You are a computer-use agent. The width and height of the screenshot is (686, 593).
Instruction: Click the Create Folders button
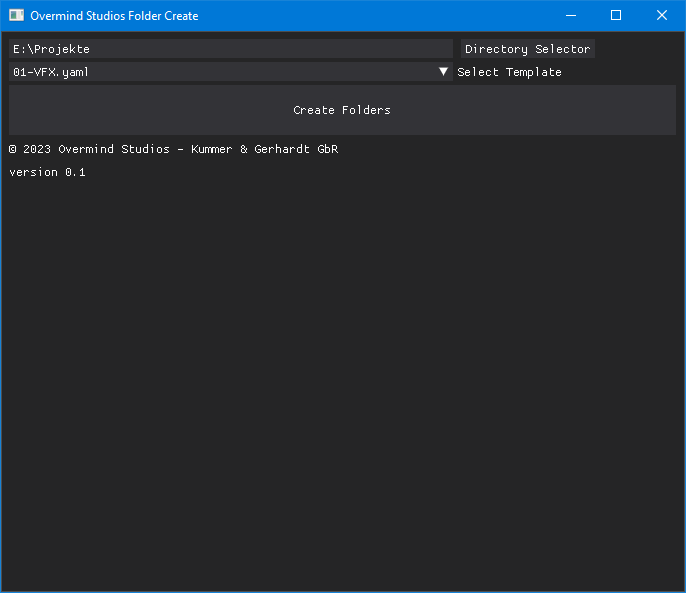tap(342, 110)
